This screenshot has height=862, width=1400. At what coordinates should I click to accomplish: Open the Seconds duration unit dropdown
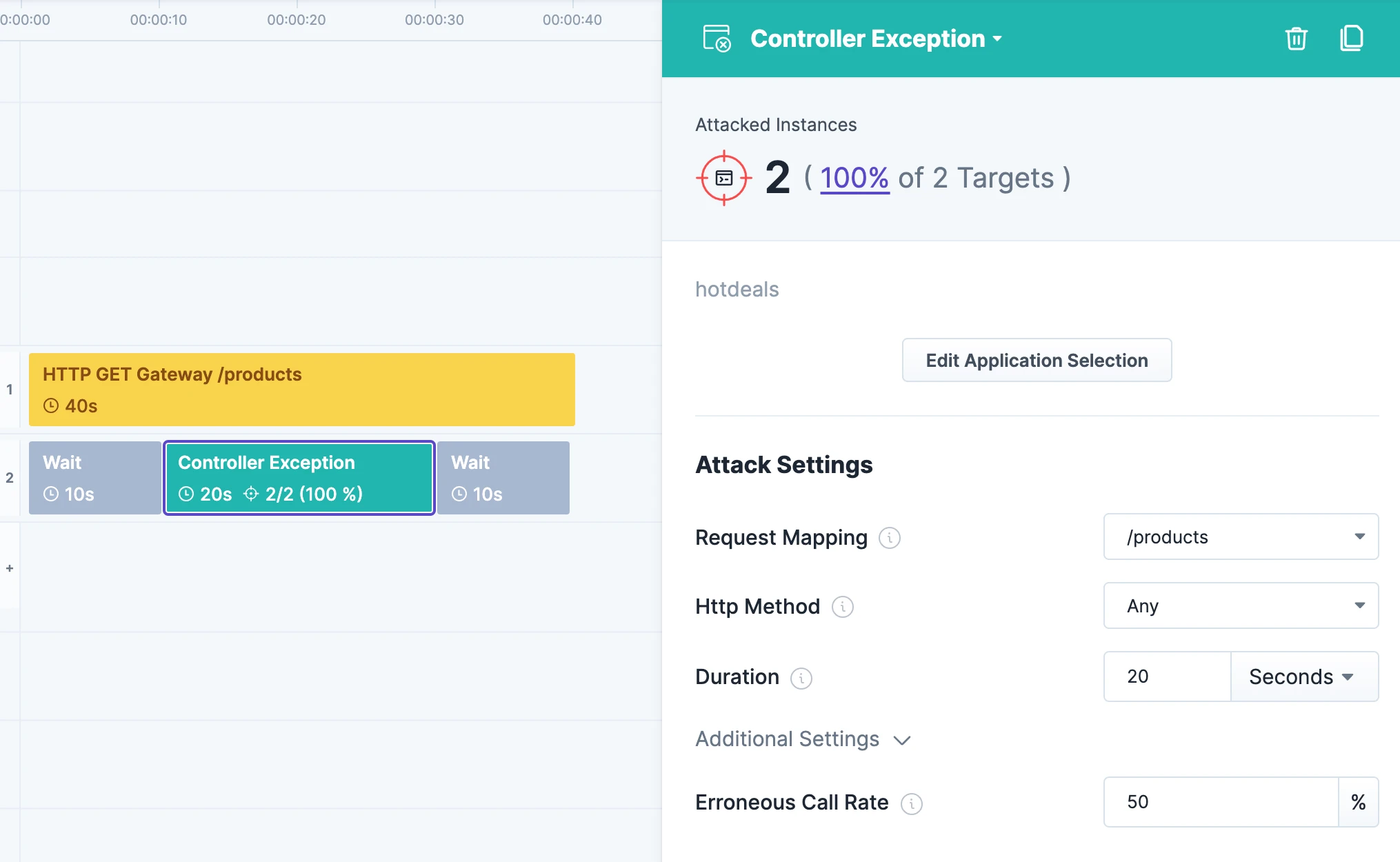pyautogui.click(x=1303, y=676)
